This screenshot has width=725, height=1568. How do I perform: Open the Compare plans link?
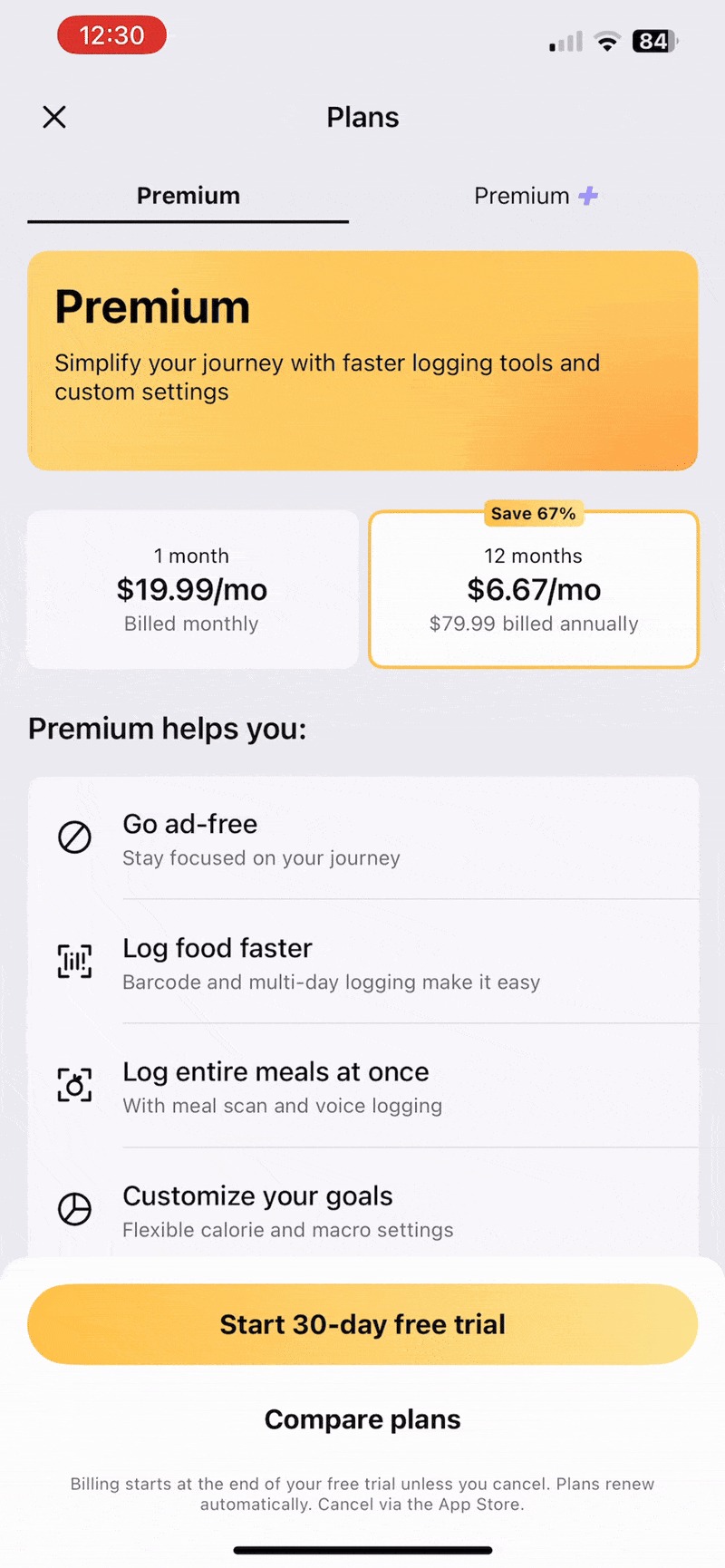point(362,1419)
